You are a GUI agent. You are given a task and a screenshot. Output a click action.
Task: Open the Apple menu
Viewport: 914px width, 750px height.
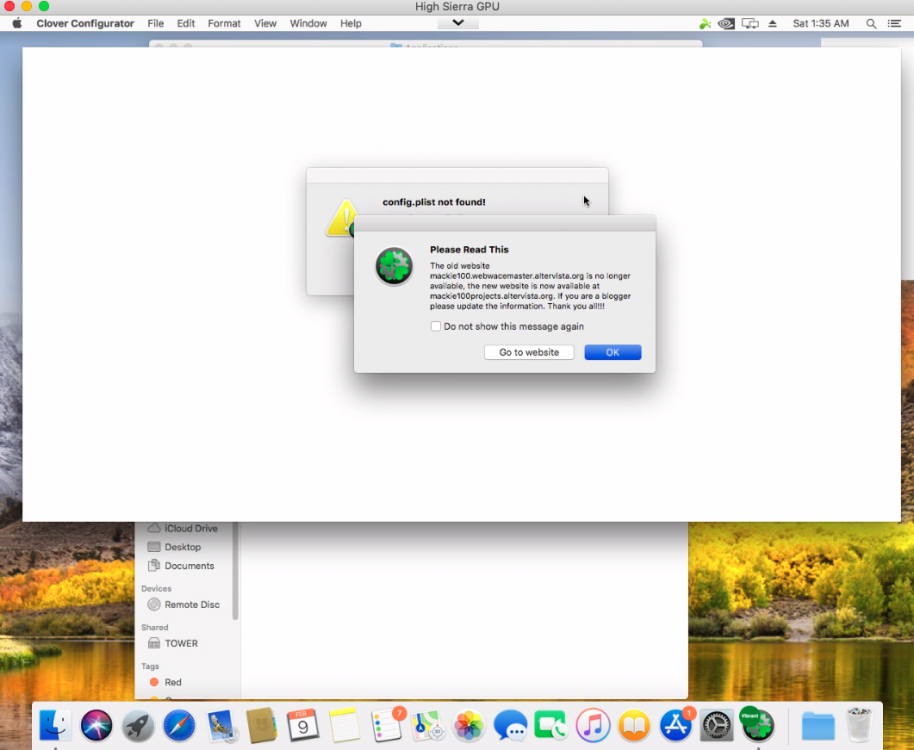pos(17,23)
